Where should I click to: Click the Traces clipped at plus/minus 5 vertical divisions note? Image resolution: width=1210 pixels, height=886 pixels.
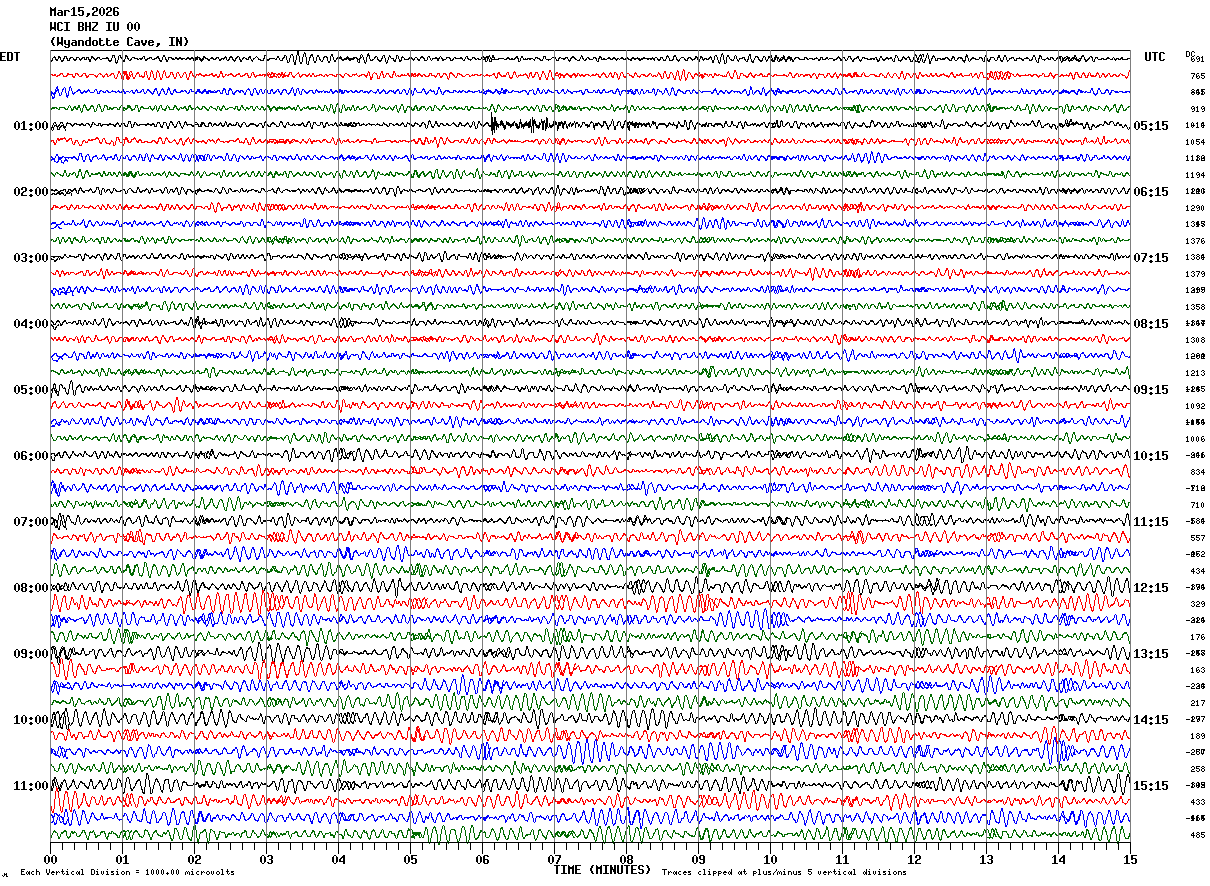click(784, 872)
